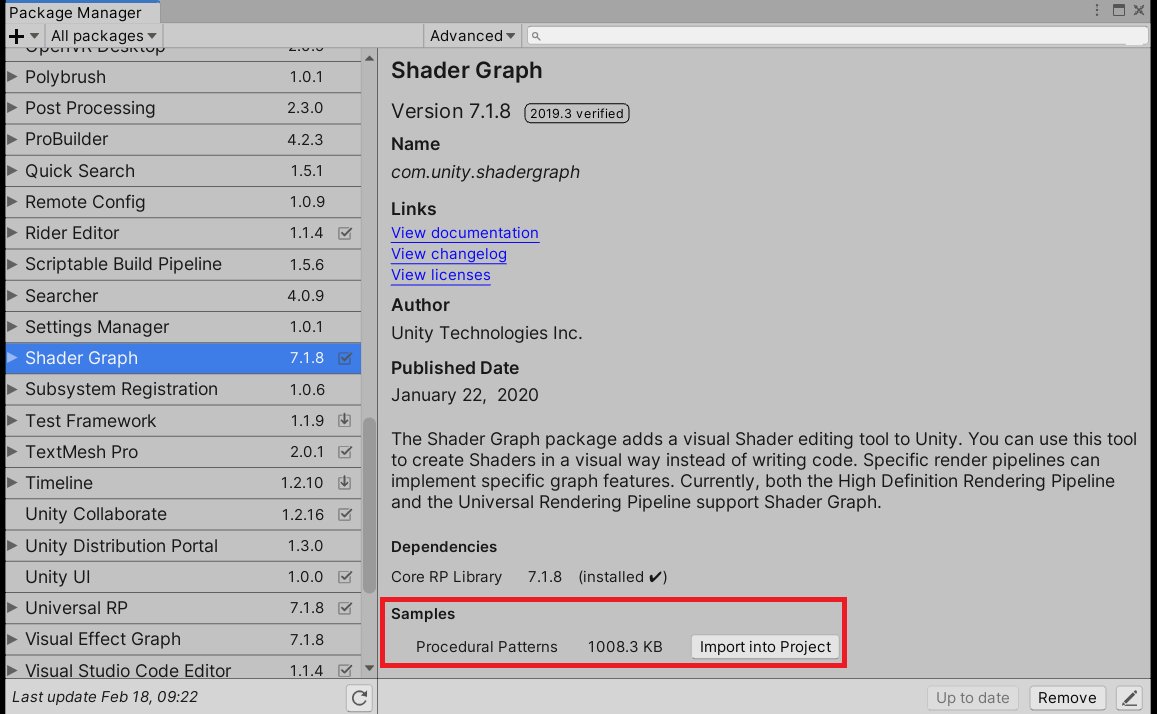Click the scroll up arrow of package list
The width and height of the screenshot is (1157, 714).
coord(369,58)
